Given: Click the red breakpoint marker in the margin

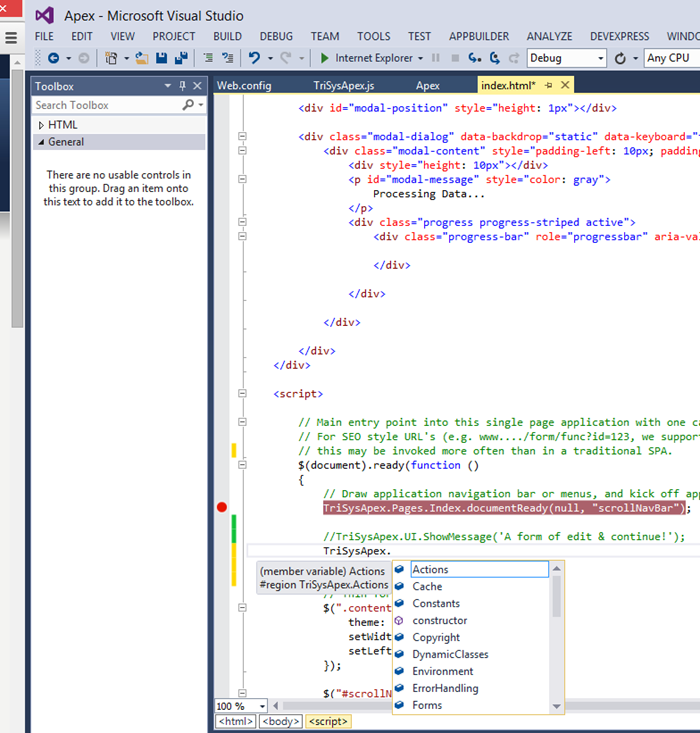Looking at the screenshot, I should pos(222,507).
